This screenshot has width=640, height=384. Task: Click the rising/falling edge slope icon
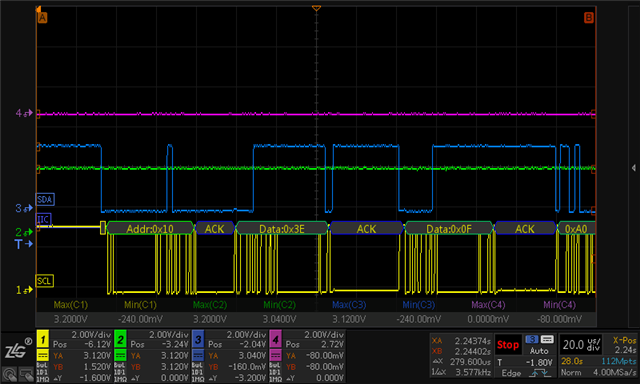pos(540,373)
